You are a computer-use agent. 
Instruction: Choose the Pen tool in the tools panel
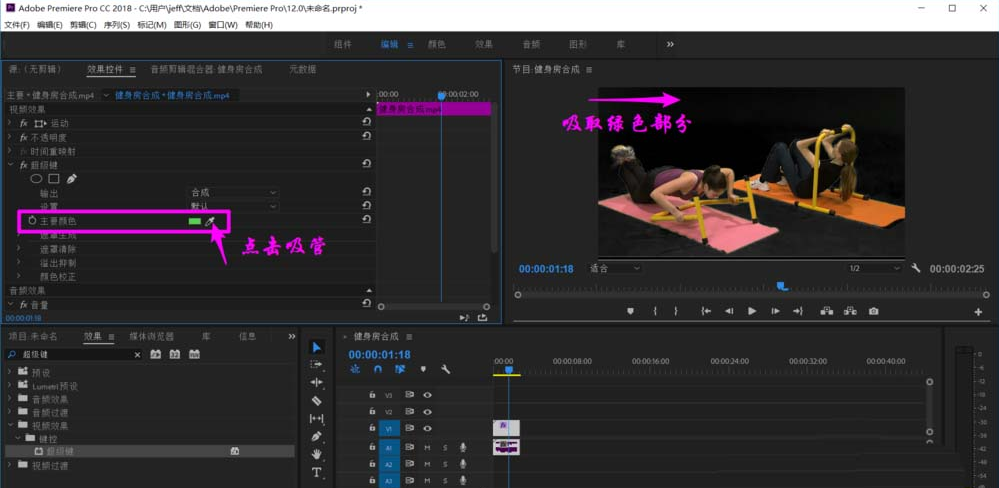(x=317, y=436)
